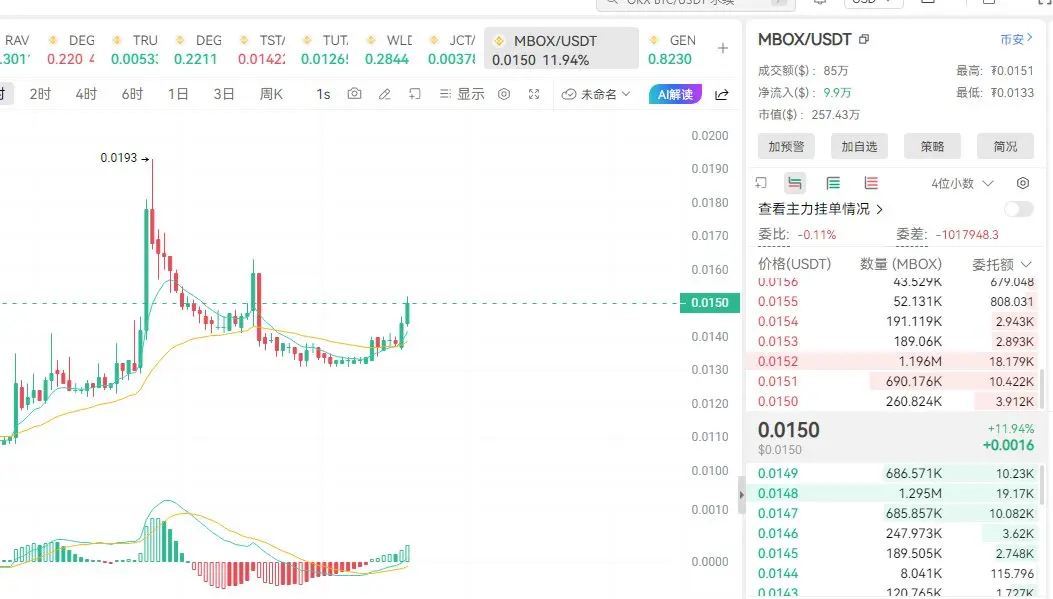Viewport: 1053px width, 599px height.
Task: Click the 委比 -0.11% value
Action: coord(817,235)
